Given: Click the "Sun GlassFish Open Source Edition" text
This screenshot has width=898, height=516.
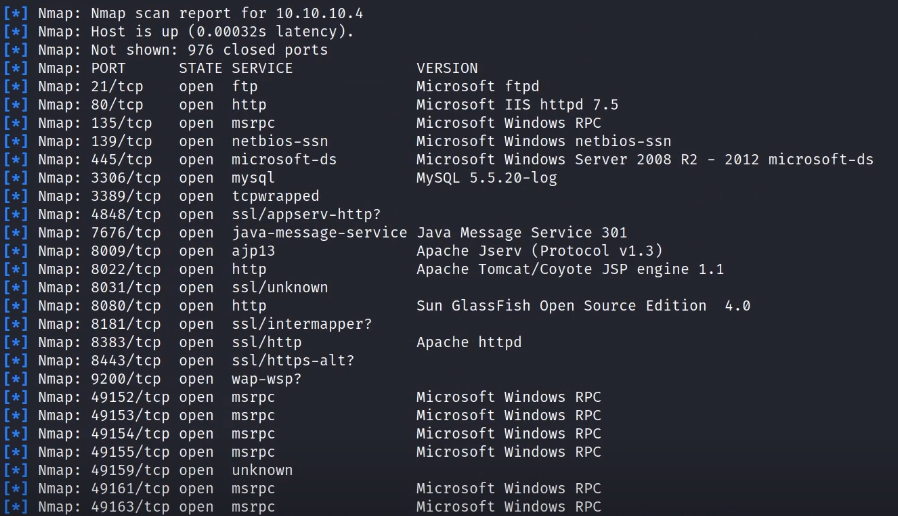Looking at the screenshot, I should [x=560, y=306].
